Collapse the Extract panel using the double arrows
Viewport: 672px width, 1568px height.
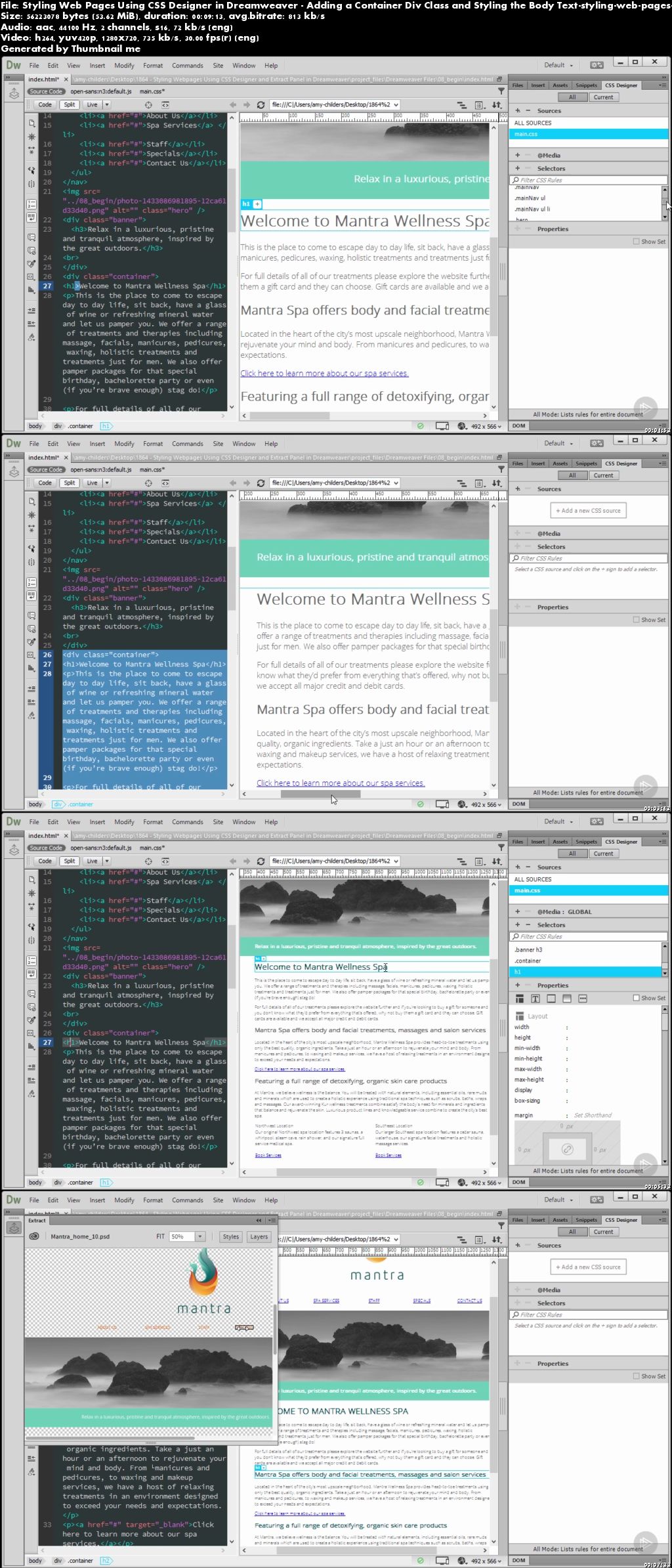click(260, 1221)
